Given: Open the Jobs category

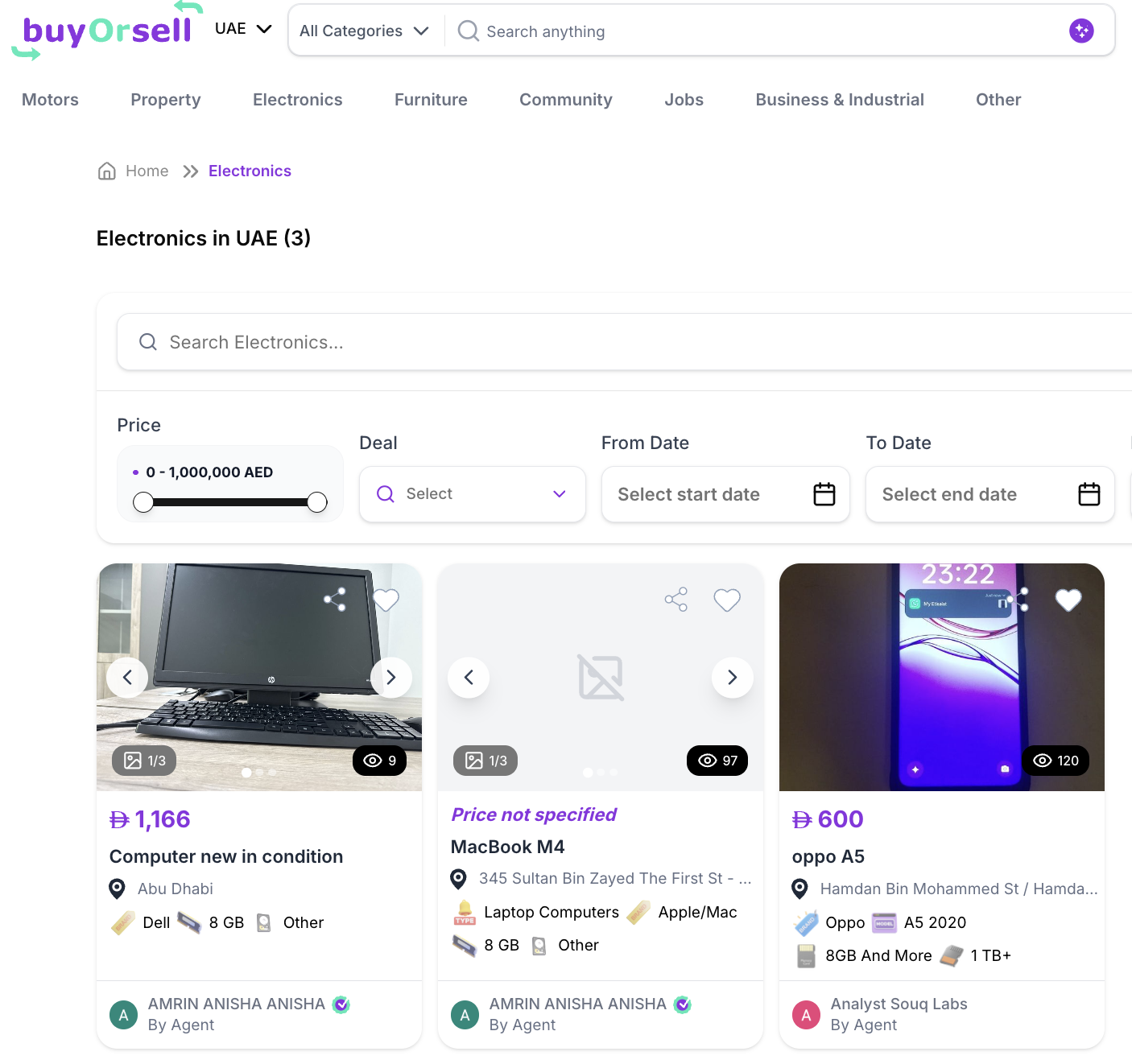Looking at the screenshot, I should click(x=684, y=100).
